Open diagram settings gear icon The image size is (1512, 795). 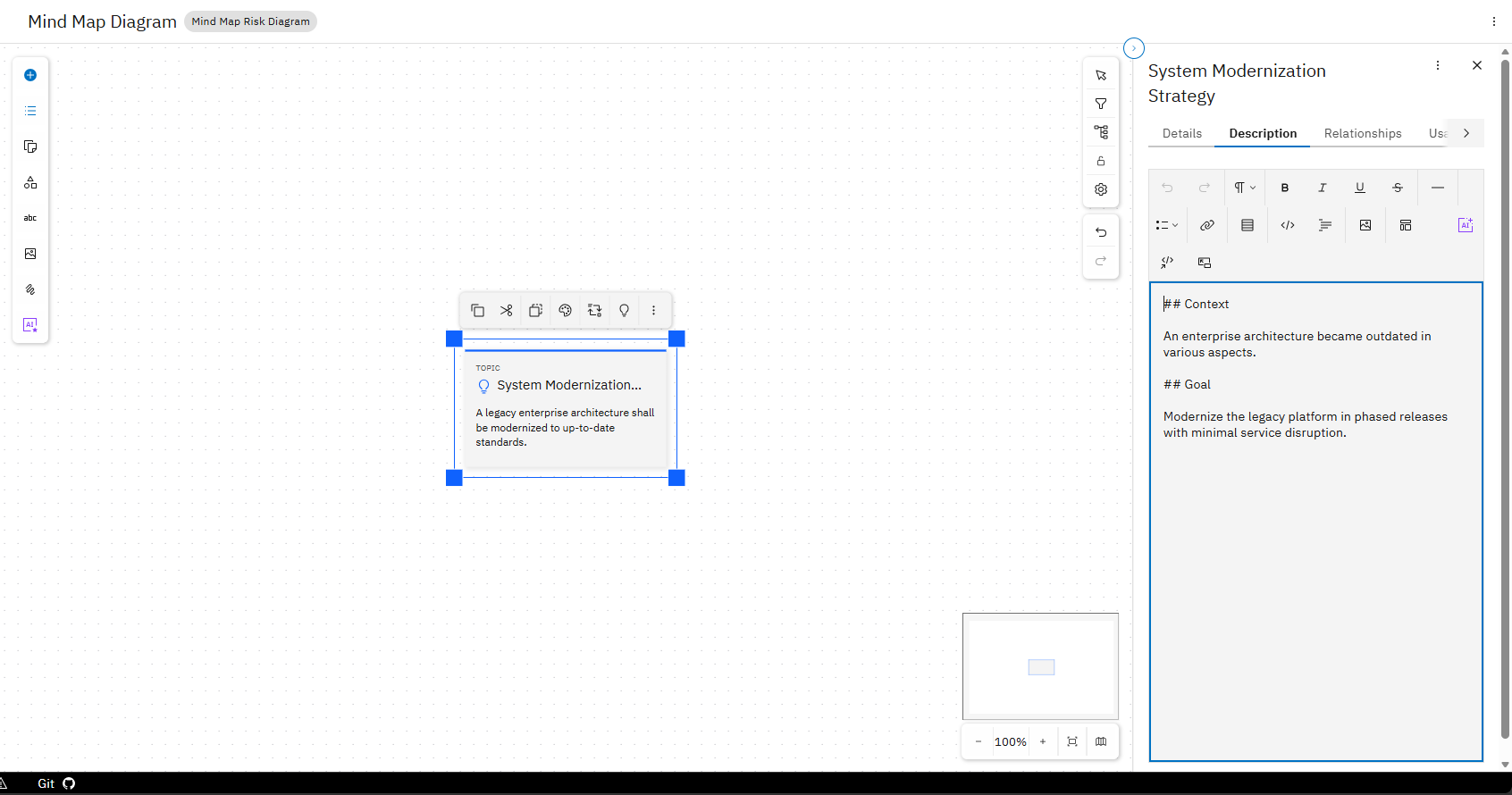pos(1101,189)
